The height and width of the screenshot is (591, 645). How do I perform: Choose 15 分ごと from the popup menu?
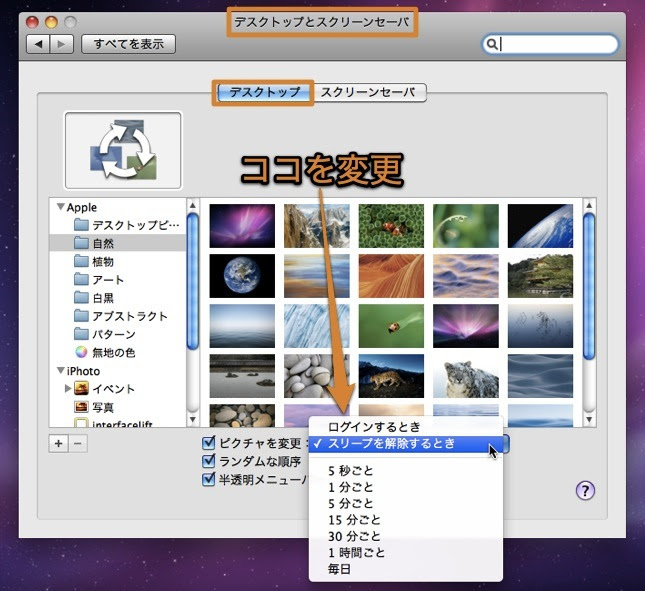(x=406, y=520)
